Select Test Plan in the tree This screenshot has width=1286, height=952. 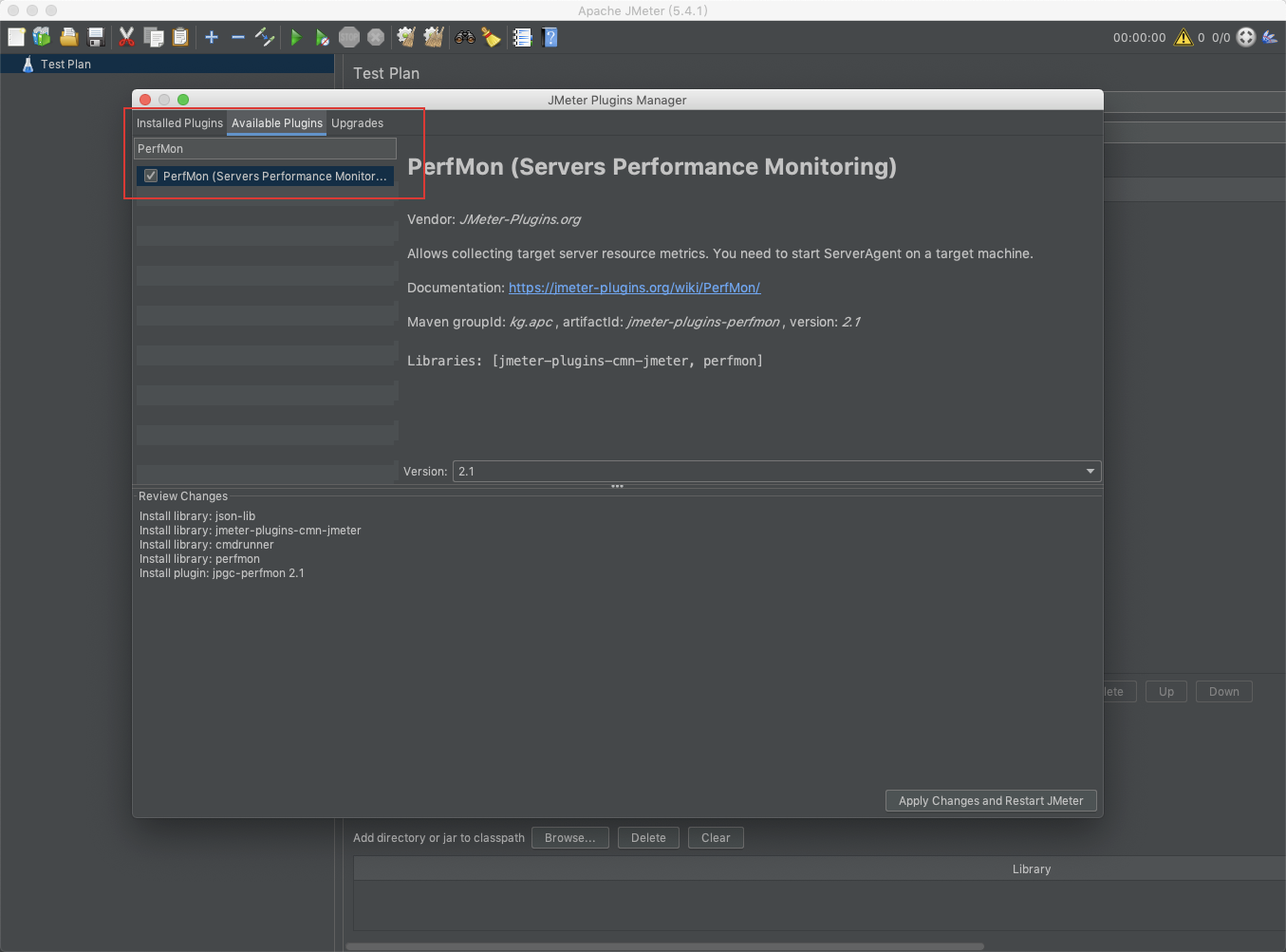[65, 65]
